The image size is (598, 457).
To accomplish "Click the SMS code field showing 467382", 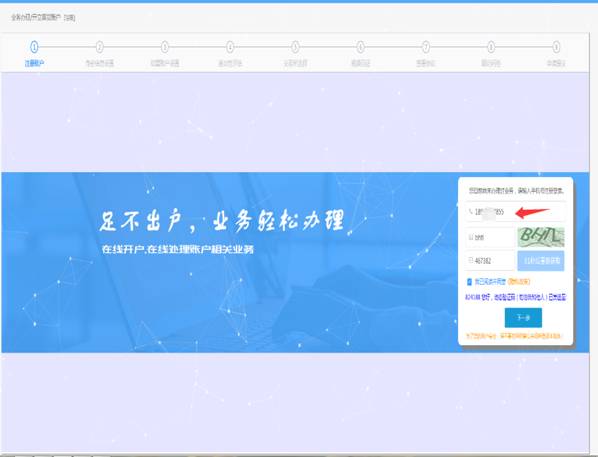I will [490, 261].
